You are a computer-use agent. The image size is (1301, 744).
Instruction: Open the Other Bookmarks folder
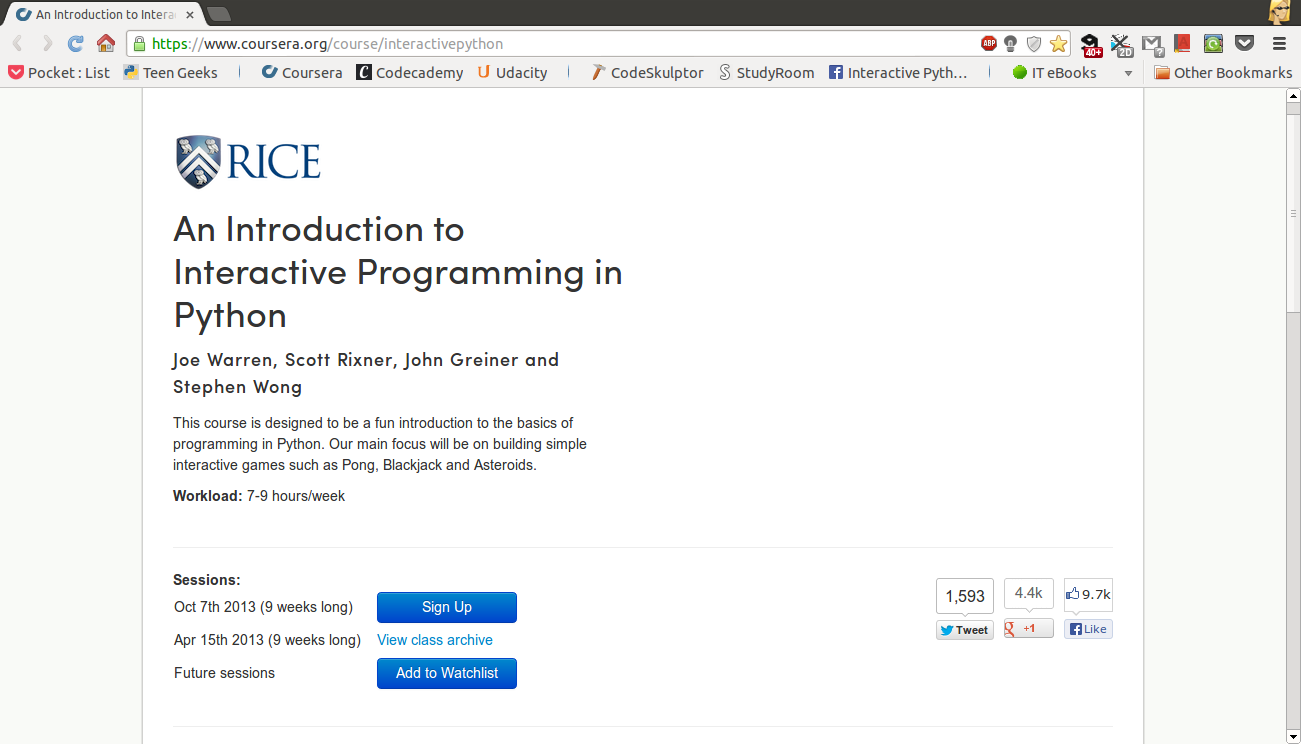tap(1223, 73)
